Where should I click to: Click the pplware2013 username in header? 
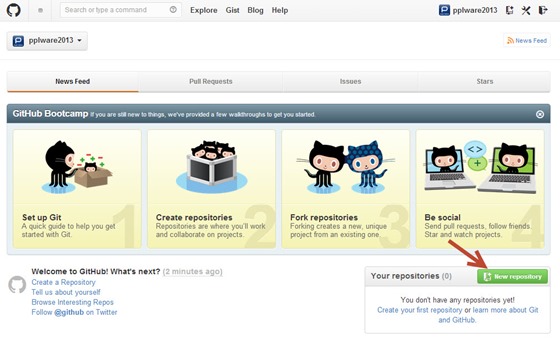pyautogui.click(x=475, y=10)
